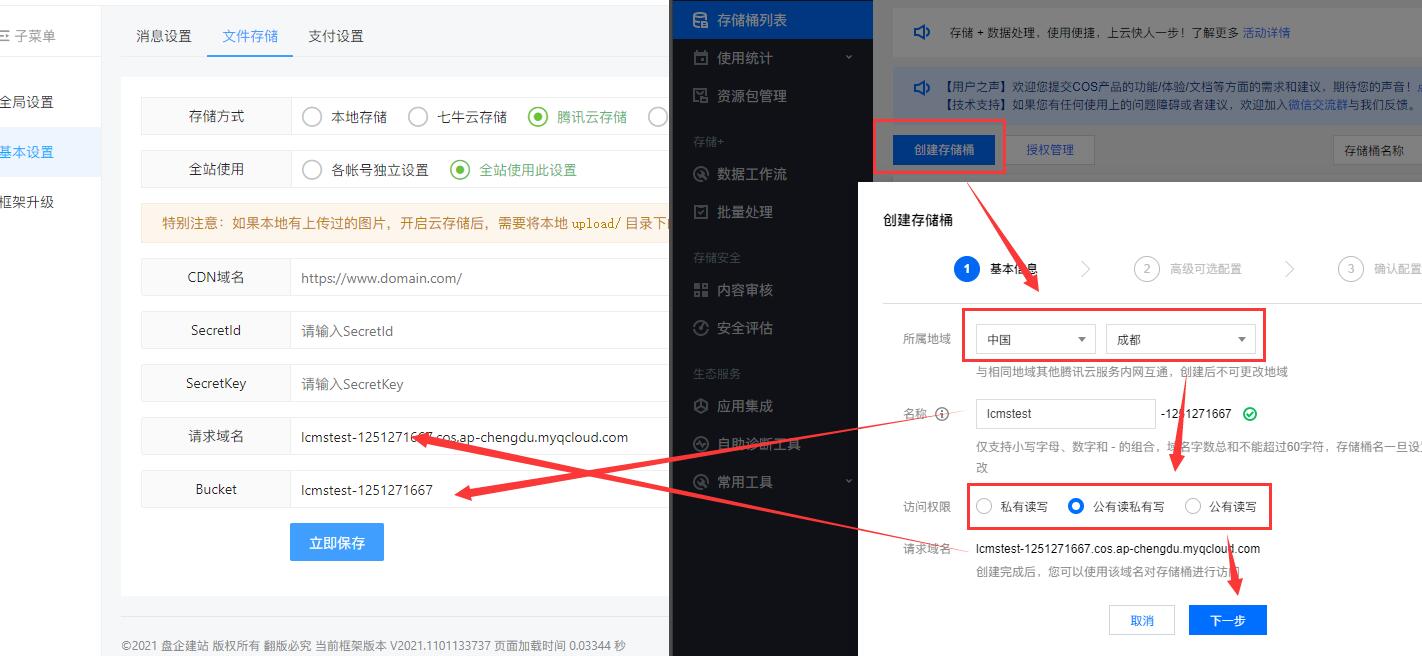
Task: Click the 存储桶列表 sidebar icon
Action: pyautogui.click(x=701, y=20)
